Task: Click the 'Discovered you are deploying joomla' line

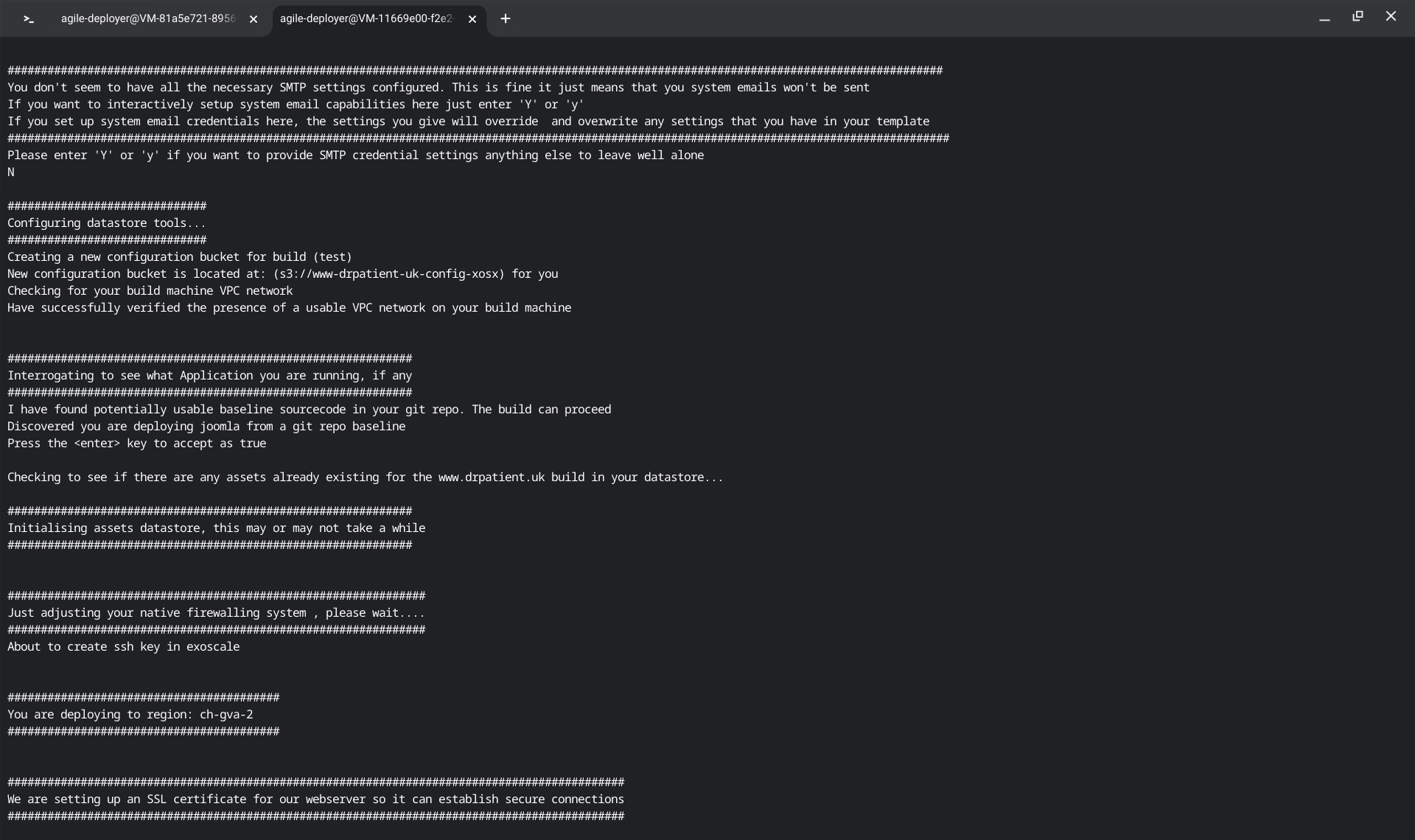Action: tap(206, 427)
